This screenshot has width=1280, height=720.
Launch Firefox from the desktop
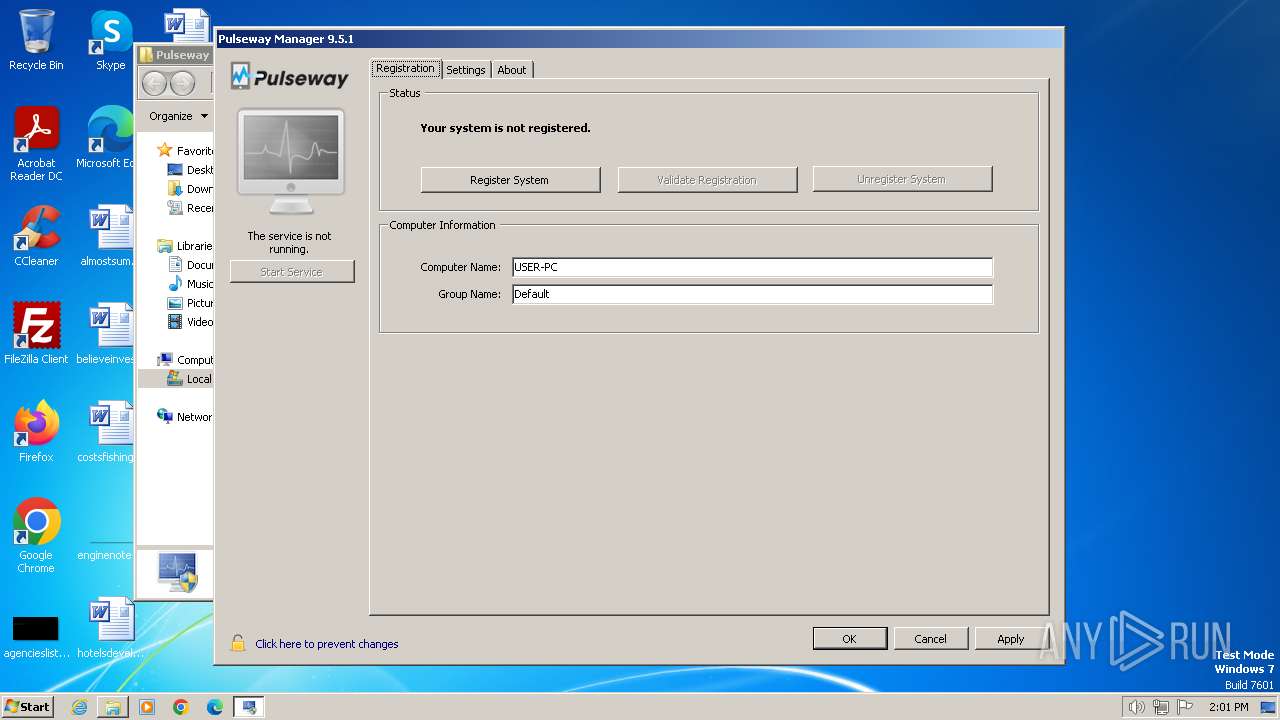pos(36,432)
